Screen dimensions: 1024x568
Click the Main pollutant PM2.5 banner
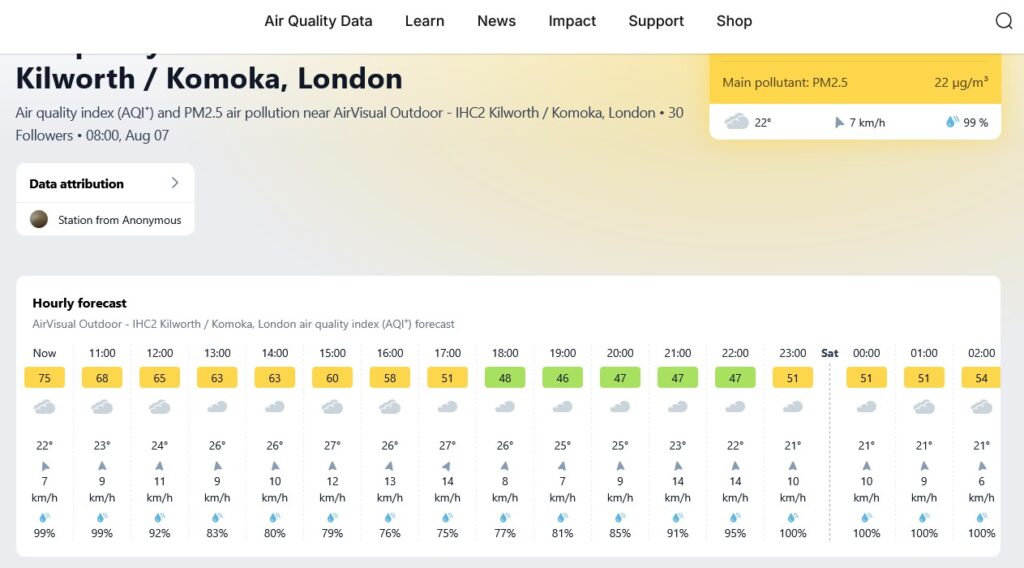855,82
